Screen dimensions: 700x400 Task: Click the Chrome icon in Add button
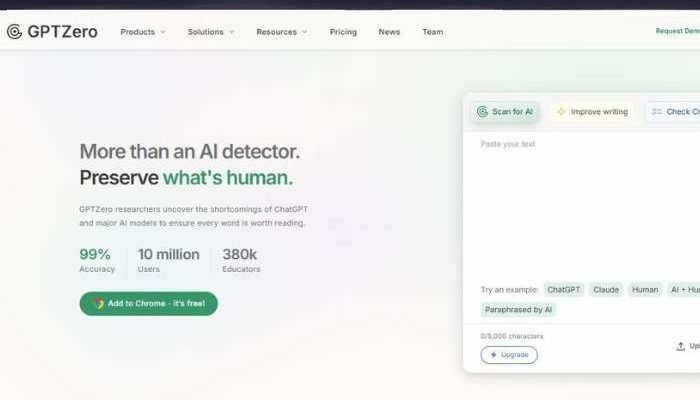pyautogui.click(x=98, y=304)
